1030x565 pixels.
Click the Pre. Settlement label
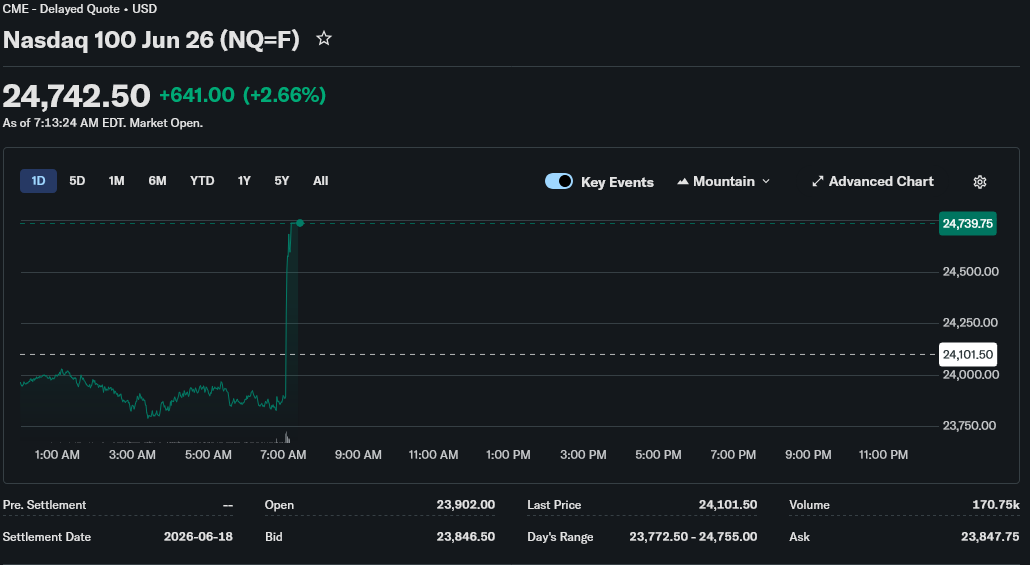pos(44,505)
